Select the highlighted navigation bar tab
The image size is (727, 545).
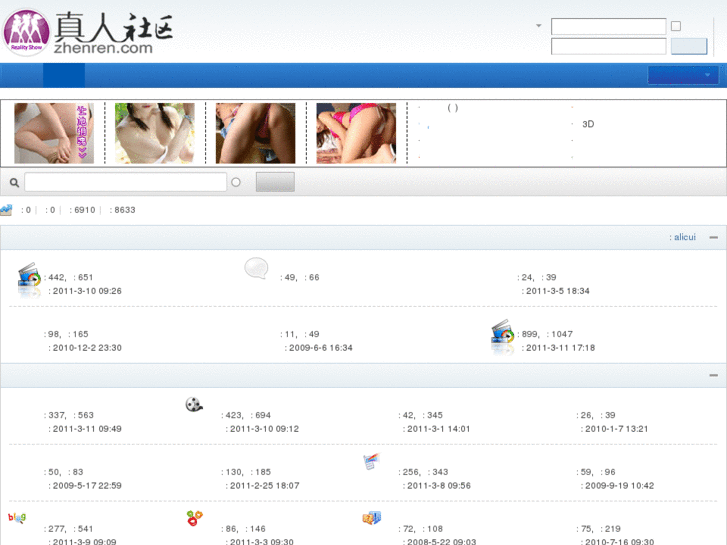coord(64,75)
